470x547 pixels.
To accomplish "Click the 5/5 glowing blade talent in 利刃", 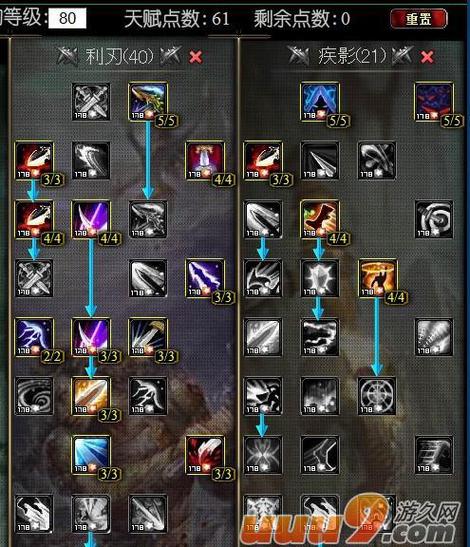I will coord(148,102).
